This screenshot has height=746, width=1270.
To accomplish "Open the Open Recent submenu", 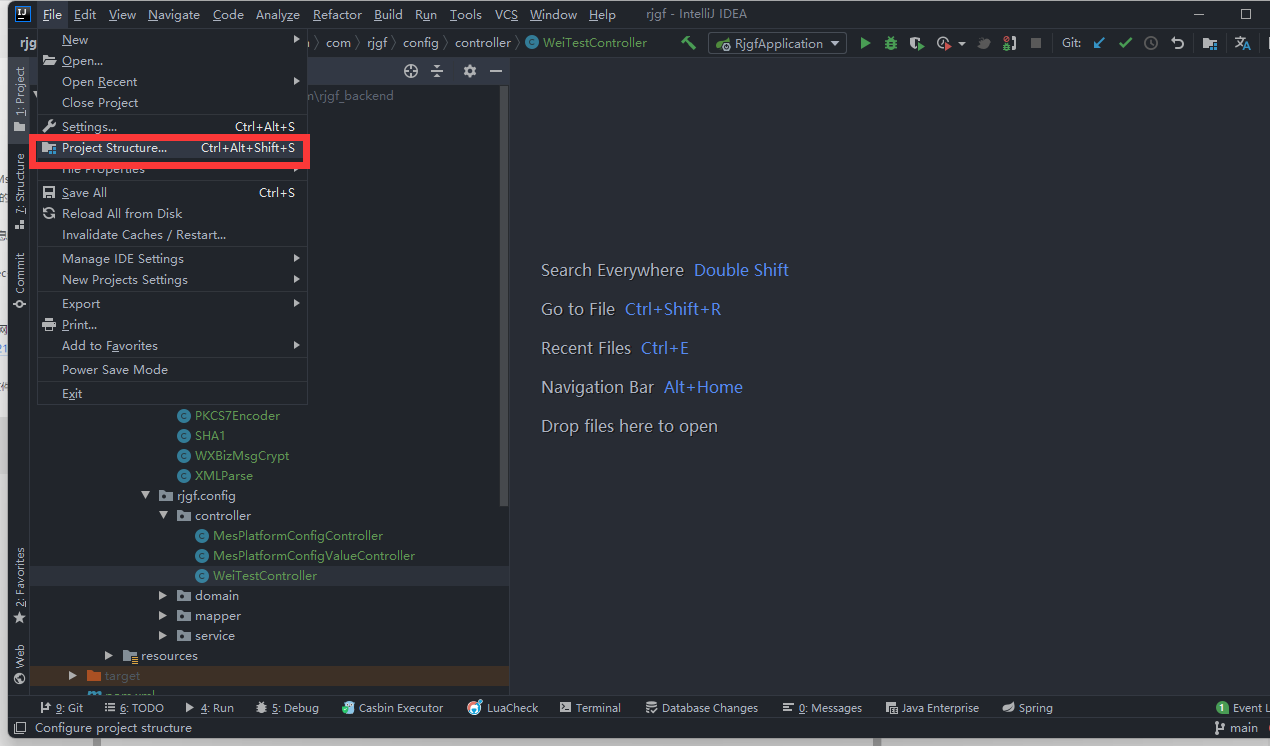I will pyautogui.click(x=172, y=82).
